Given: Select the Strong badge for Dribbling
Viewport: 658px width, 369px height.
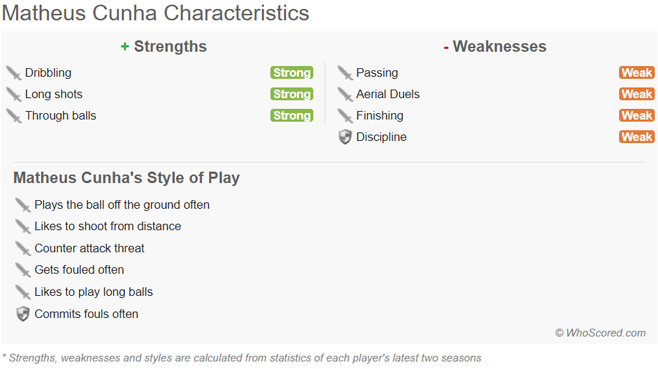Looking at the screenshot, I should pos(292,73).
